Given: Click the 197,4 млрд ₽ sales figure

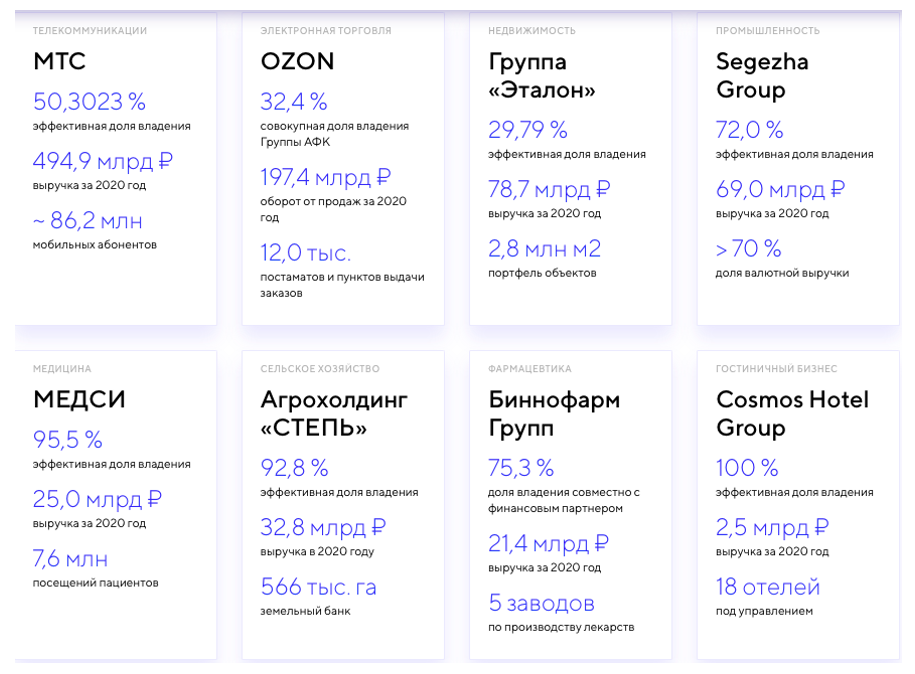Looking at the screenshot, I should click(325, 178).
